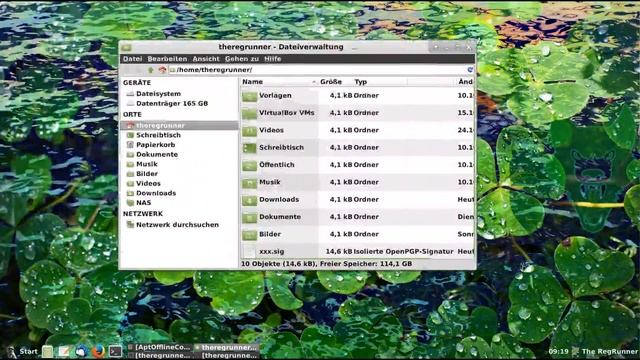Select the Musik folder icon in file list
The width and height of the screenshot is (640, 360).
249,182
